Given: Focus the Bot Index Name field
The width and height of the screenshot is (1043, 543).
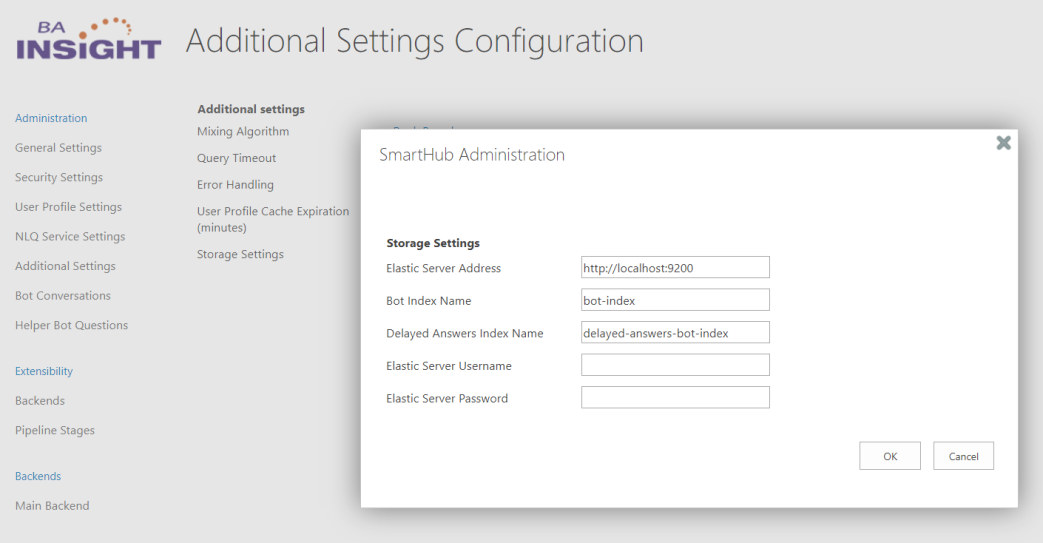Looking at the screenshot, I should click(x=675, y=300).
